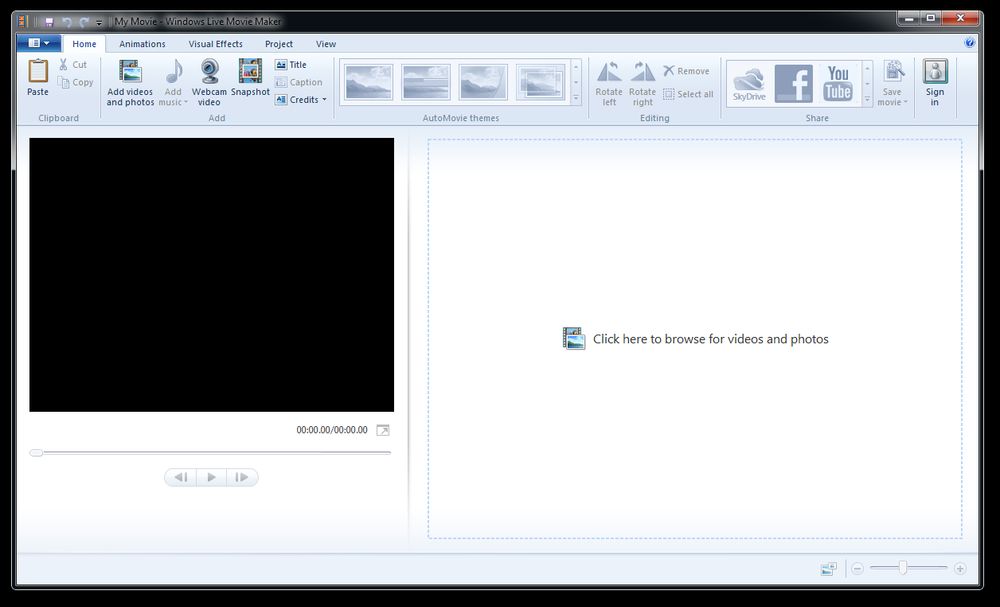
Task: Switch to the Animations tab
Action: pos(142,43)
